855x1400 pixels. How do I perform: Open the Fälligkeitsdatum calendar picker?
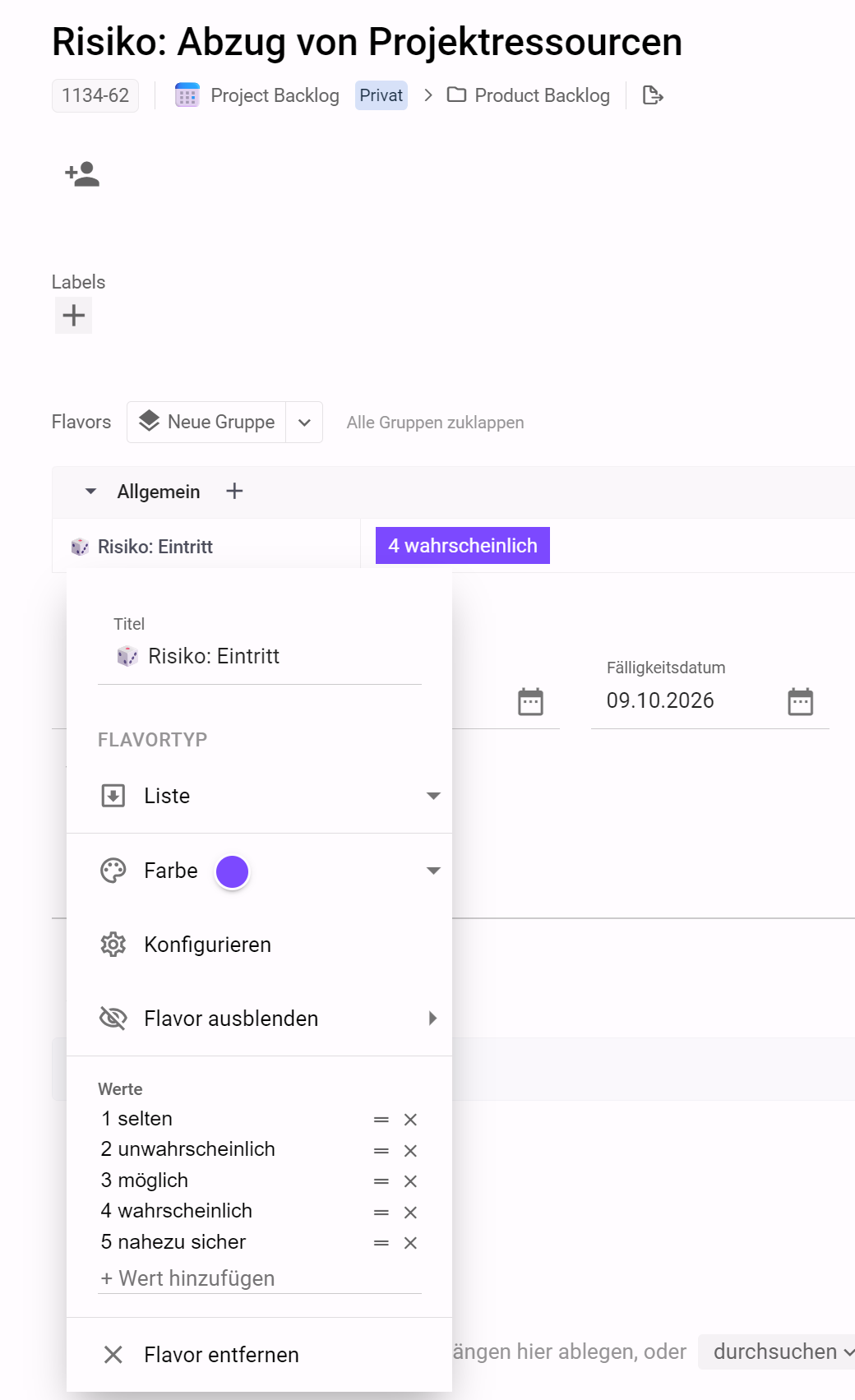(800, 701)
